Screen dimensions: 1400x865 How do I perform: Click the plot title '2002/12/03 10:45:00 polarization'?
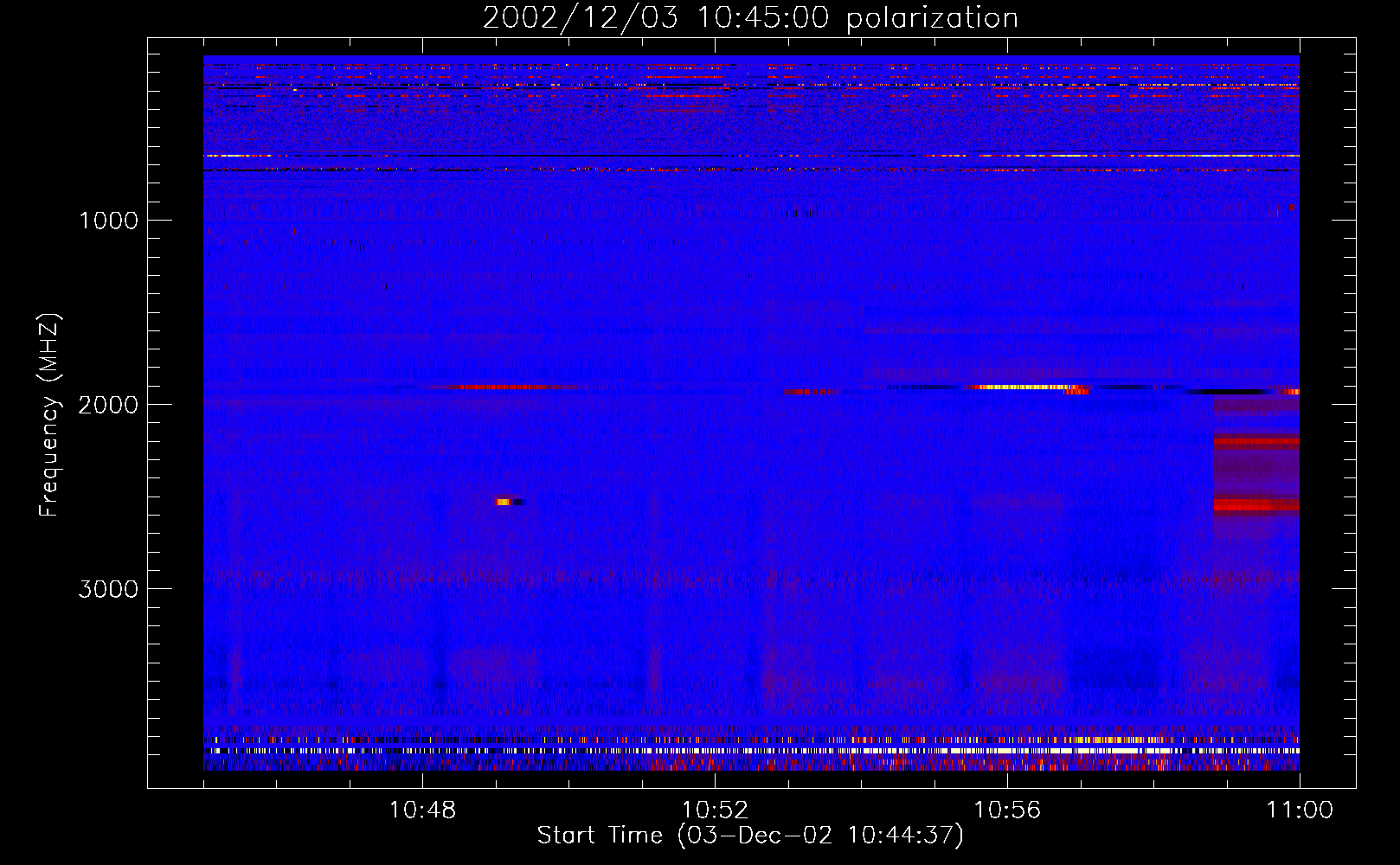click(x=750, y=18)
